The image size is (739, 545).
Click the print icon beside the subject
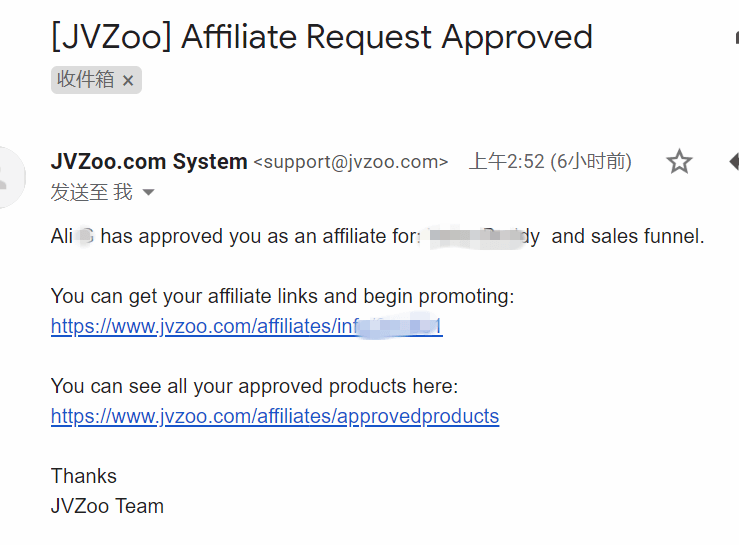735,37
